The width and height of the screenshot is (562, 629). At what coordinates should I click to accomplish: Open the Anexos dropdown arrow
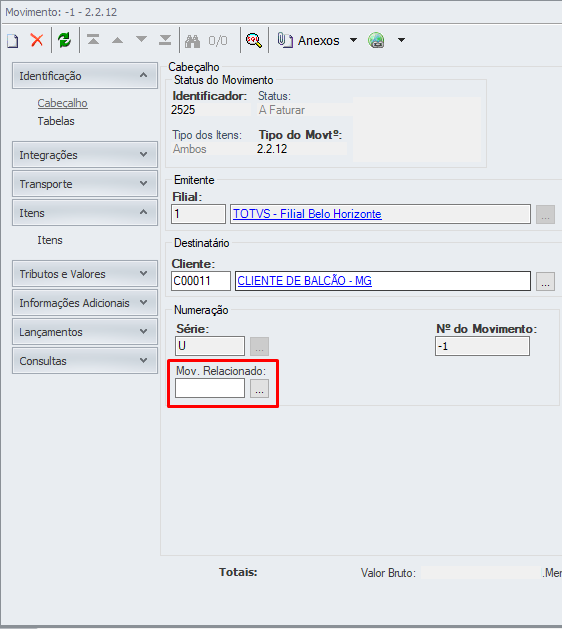point(353,40)
